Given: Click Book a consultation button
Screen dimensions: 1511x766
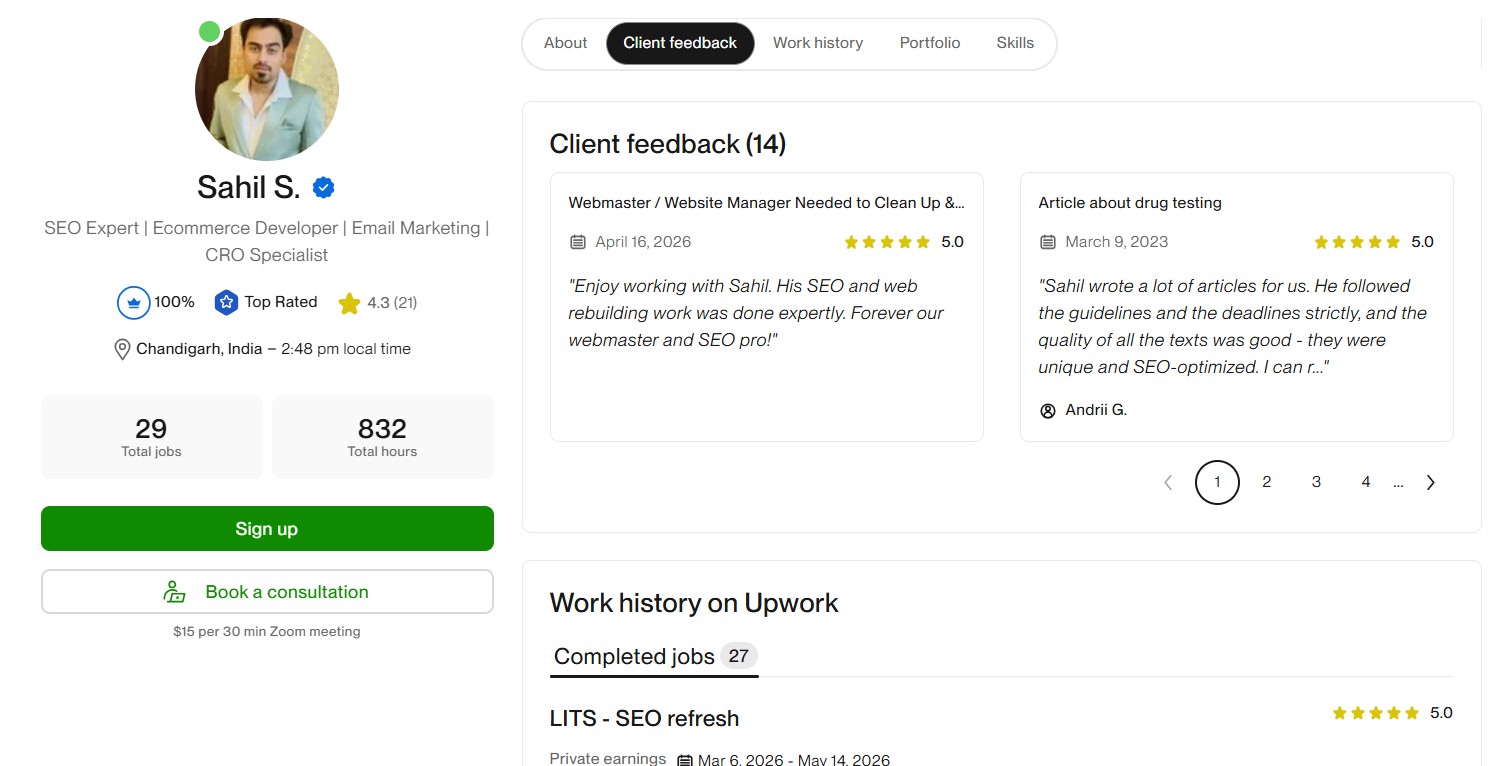Looking at the screenshot, I should (267, 592).
